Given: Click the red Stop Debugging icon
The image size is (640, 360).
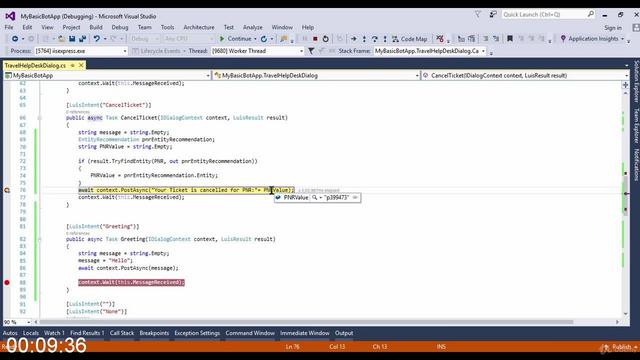Looking at the screenshot, I should (315, 39).
